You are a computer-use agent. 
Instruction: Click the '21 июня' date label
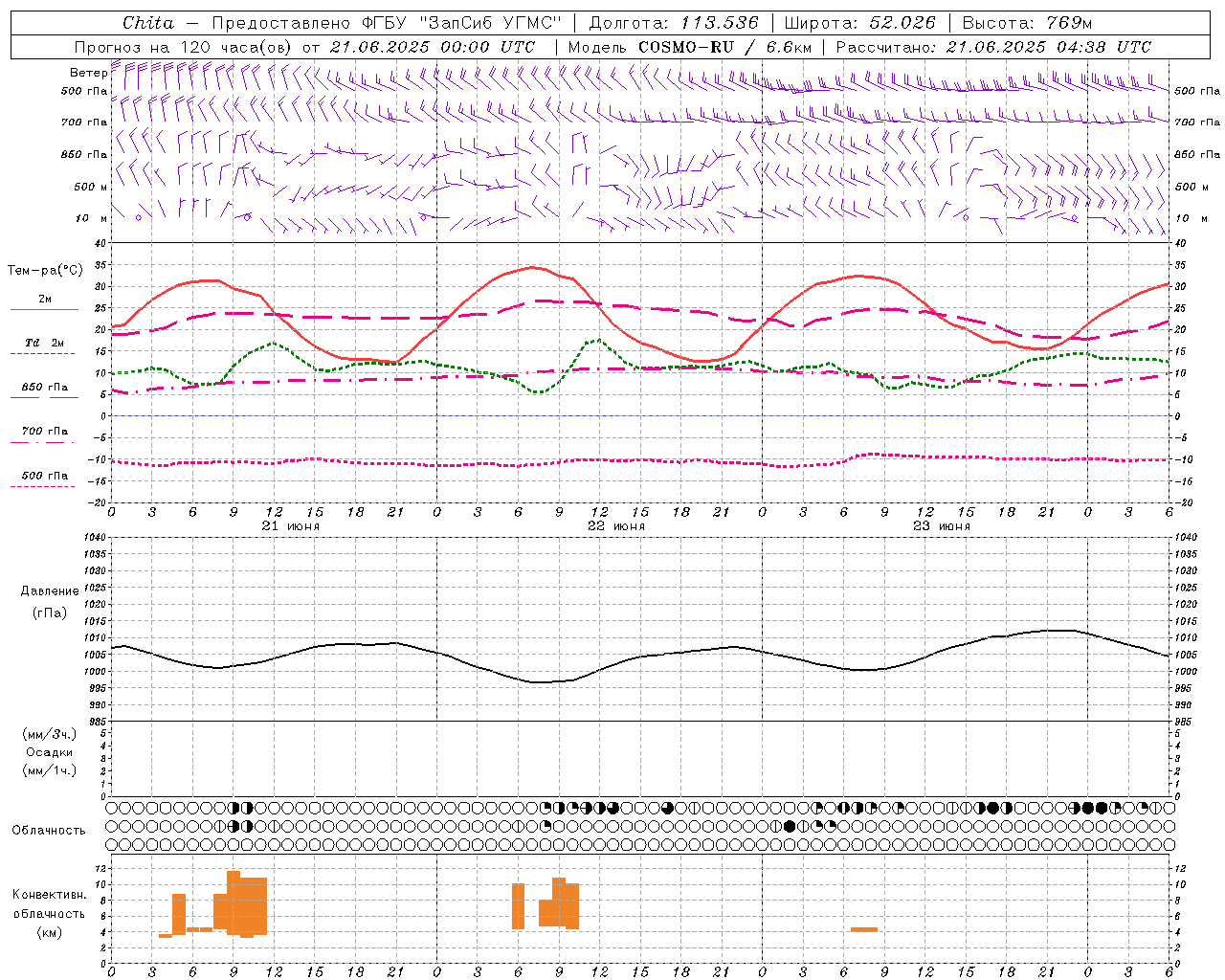(291, 526)
